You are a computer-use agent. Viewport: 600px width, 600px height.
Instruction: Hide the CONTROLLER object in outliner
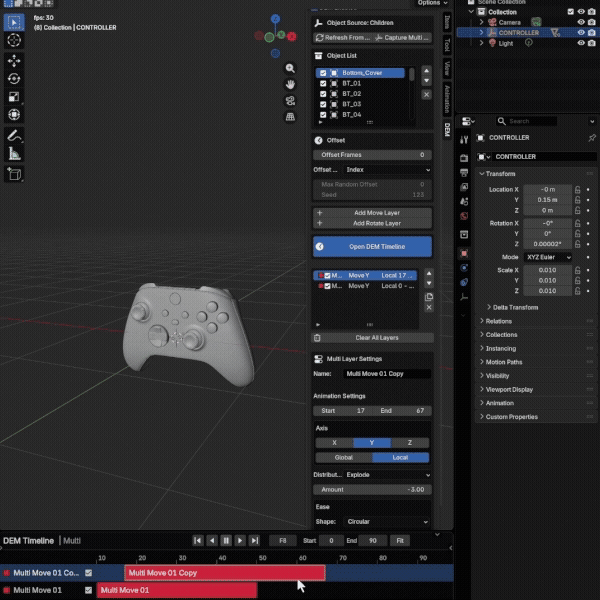tap(580, 33)
